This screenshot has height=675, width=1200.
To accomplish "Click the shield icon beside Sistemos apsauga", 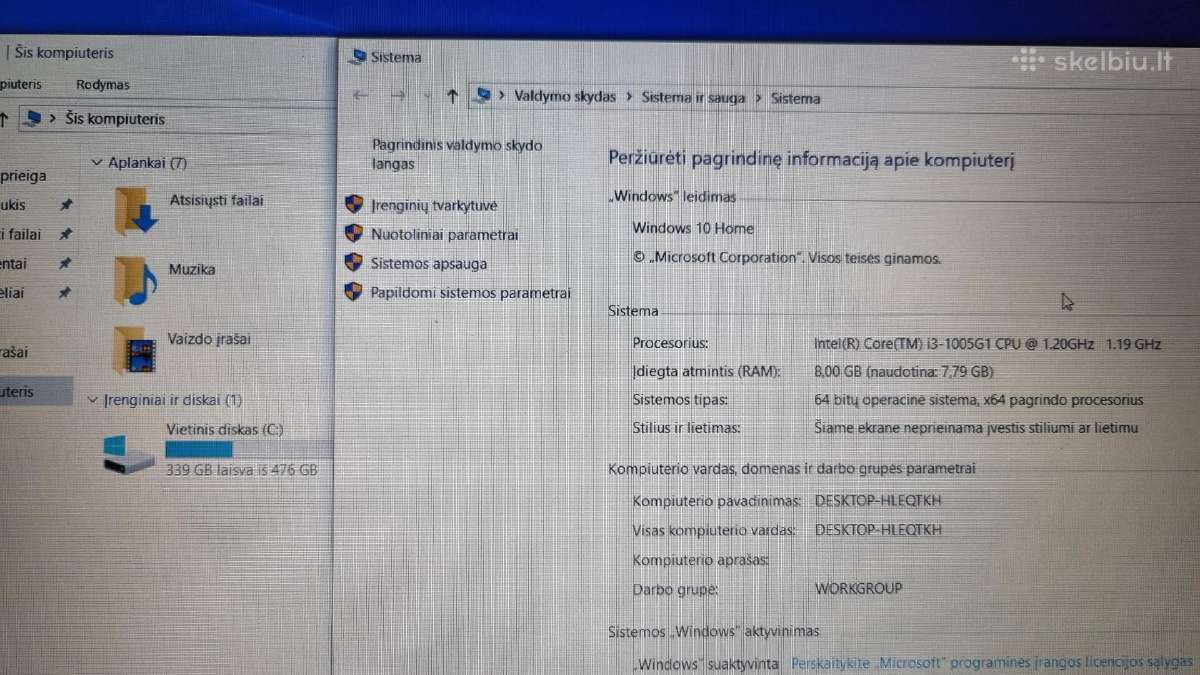I will (x=353, y=262).
